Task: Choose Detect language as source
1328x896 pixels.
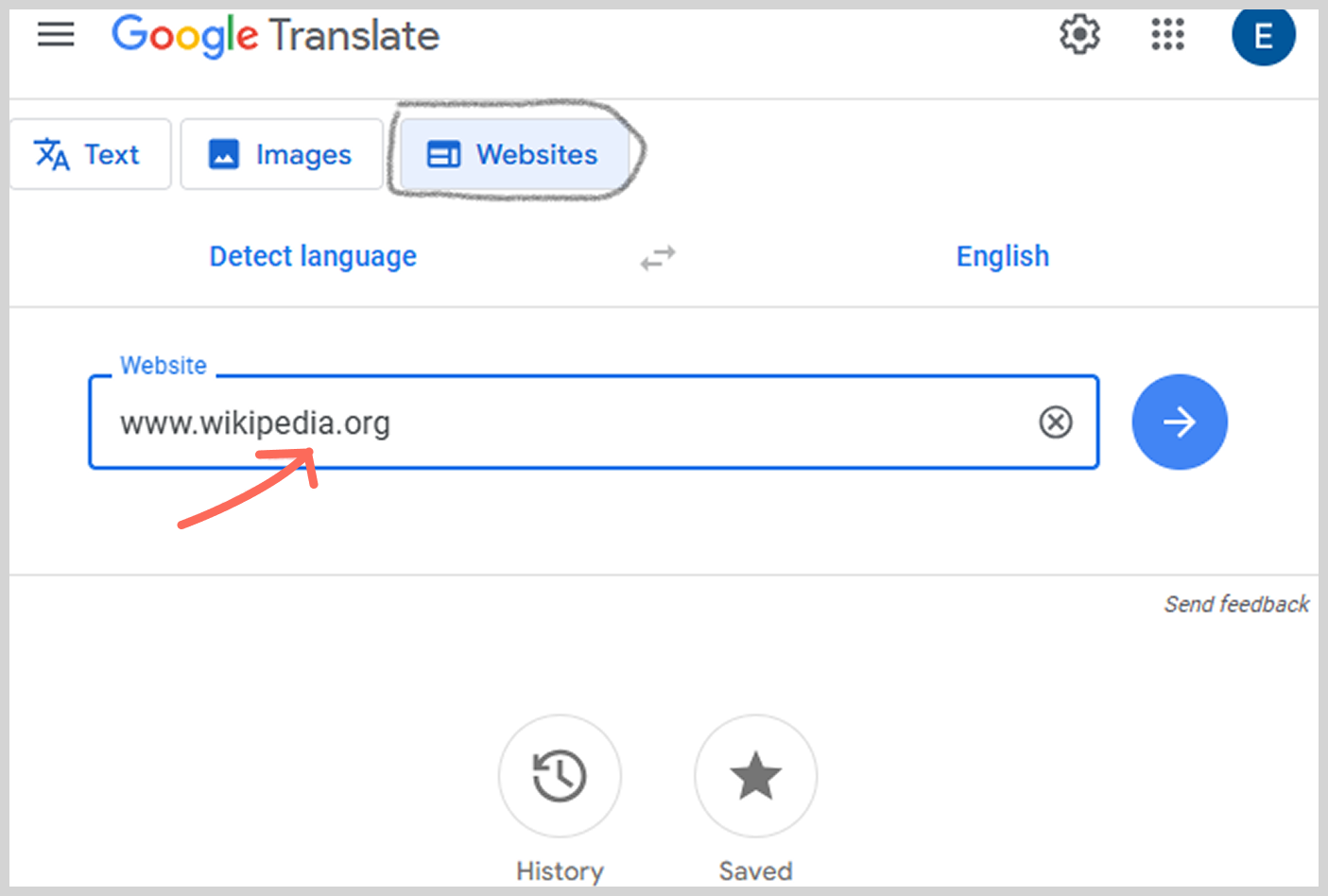Action: pos(313,256)
